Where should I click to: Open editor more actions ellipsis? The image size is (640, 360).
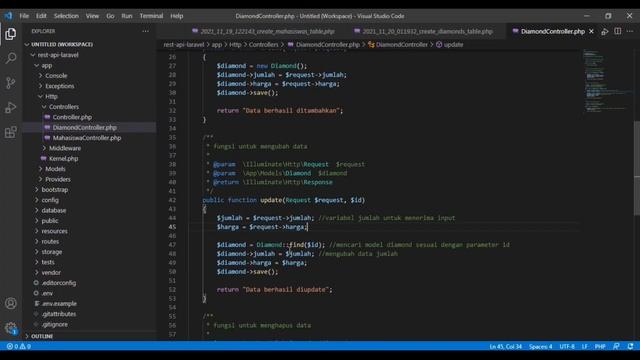coord(630,31)
